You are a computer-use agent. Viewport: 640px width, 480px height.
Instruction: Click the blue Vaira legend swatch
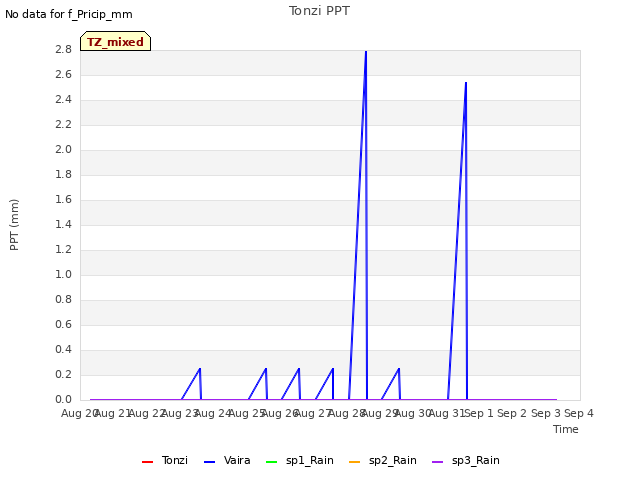click(209, 462)
